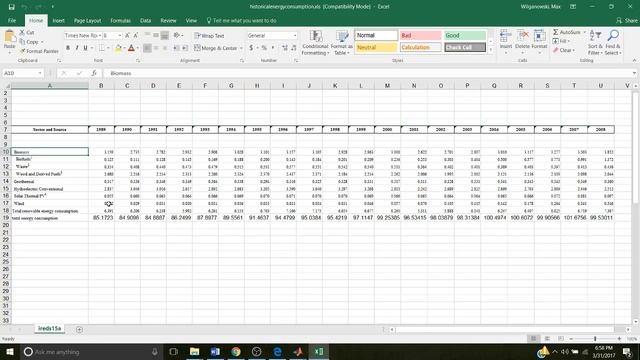Open the font name dropdown
The image size is (640, 360).
(100, 36)
